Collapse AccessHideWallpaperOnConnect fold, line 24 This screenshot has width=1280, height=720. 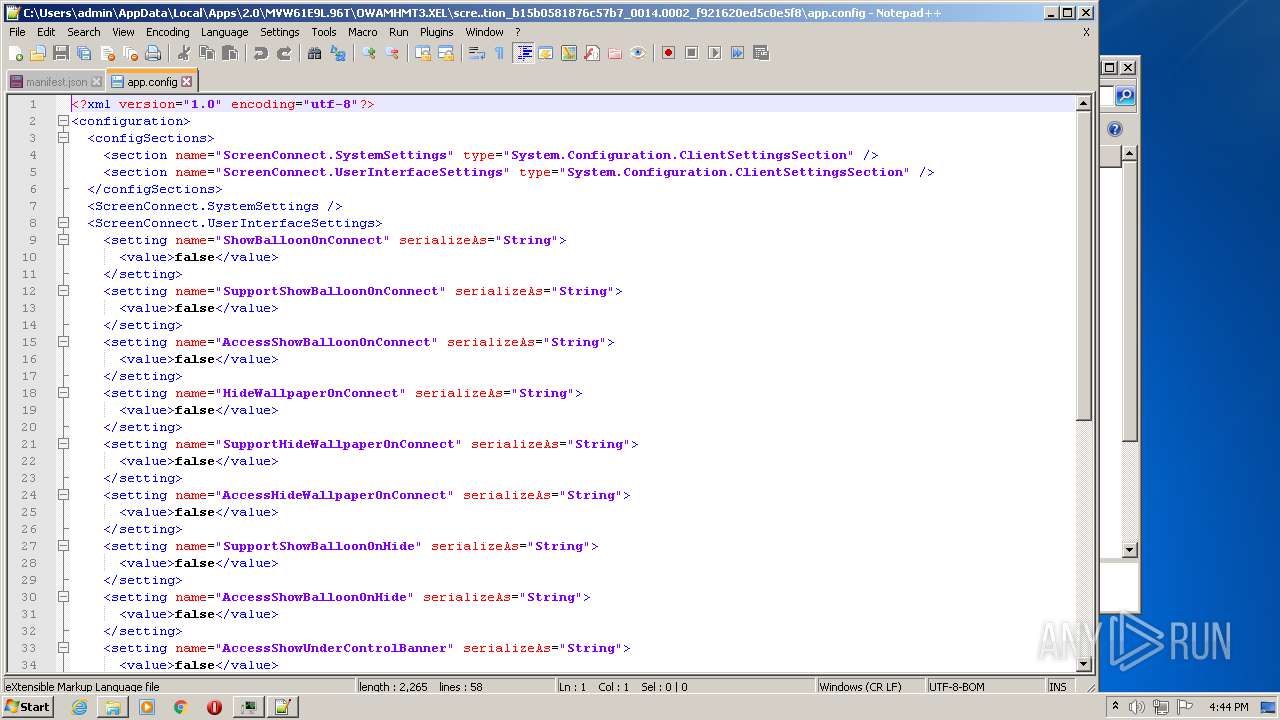(x=63, y=495)
